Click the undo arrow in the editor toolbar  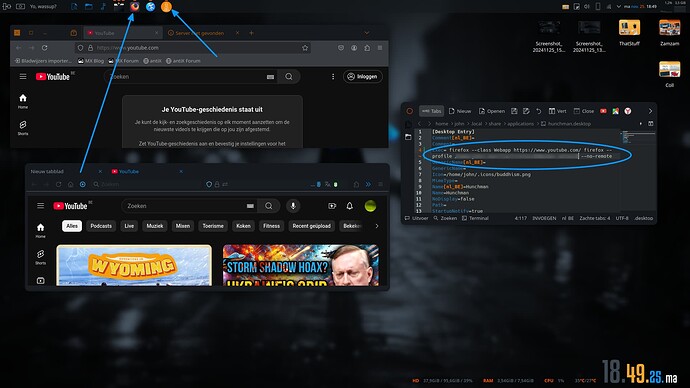tap(538, 111)
